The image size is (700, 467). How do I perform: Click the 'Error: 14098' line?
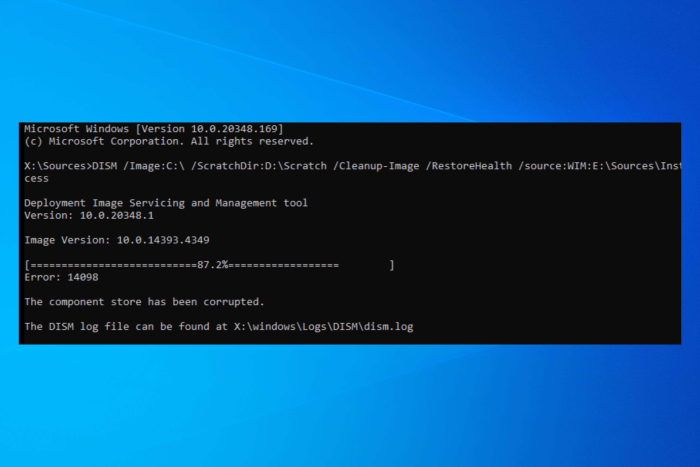(x=61, y=277)
